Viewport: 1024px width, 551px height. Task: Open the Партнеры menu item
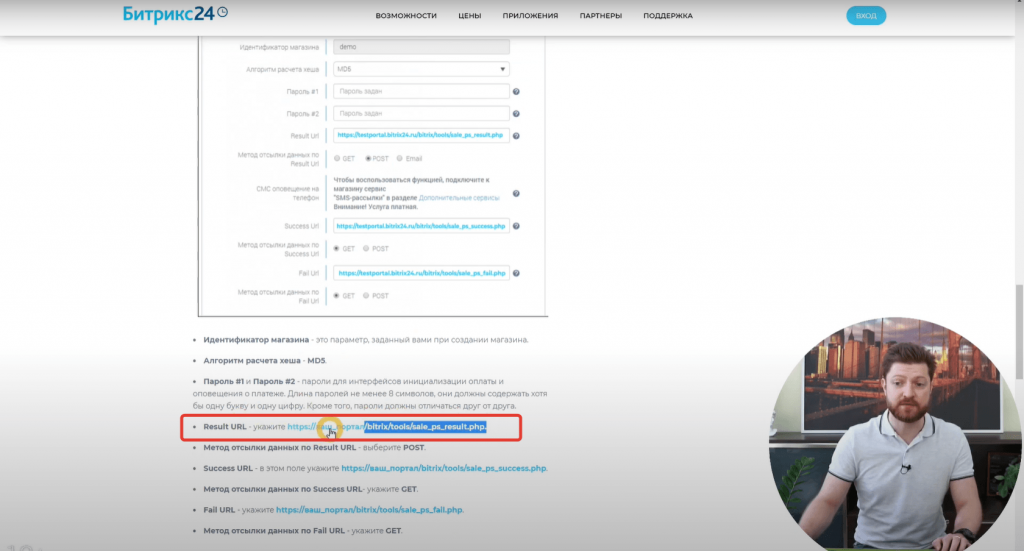[x=601, y=16]
